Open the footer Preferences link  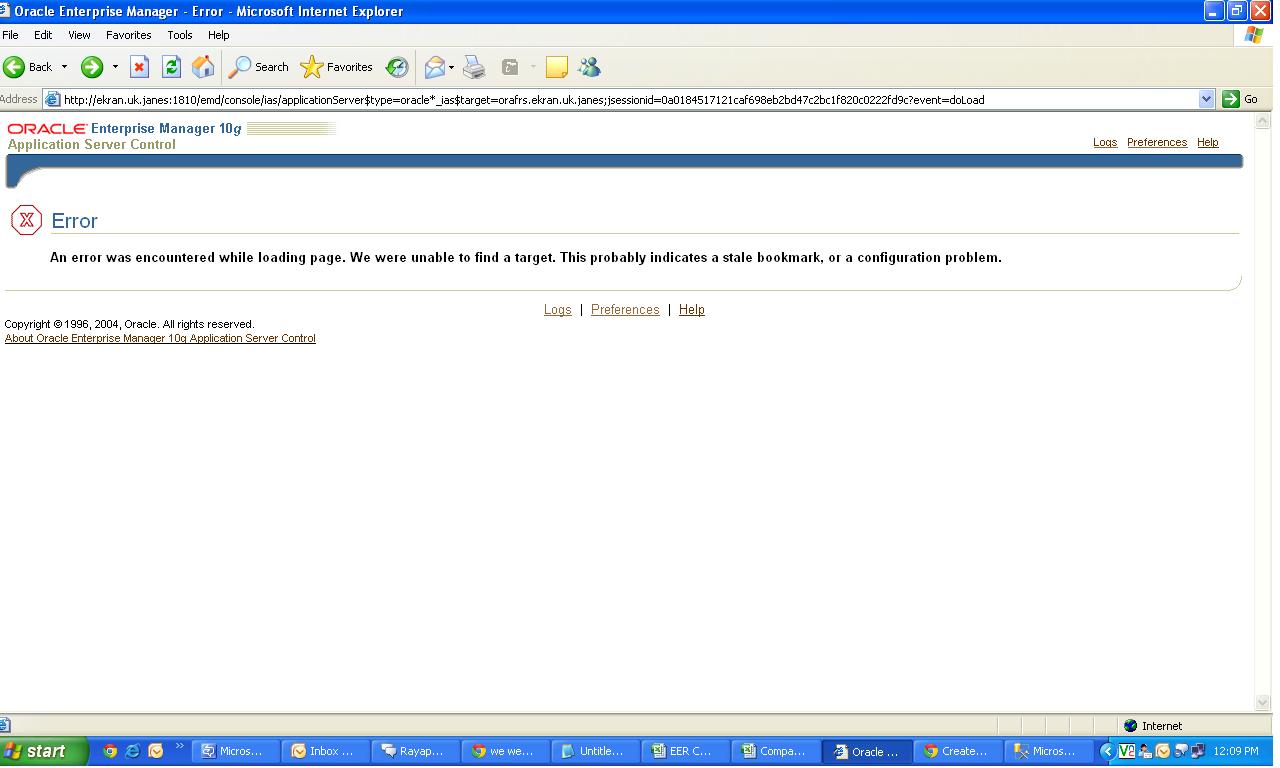coord(625,310)
